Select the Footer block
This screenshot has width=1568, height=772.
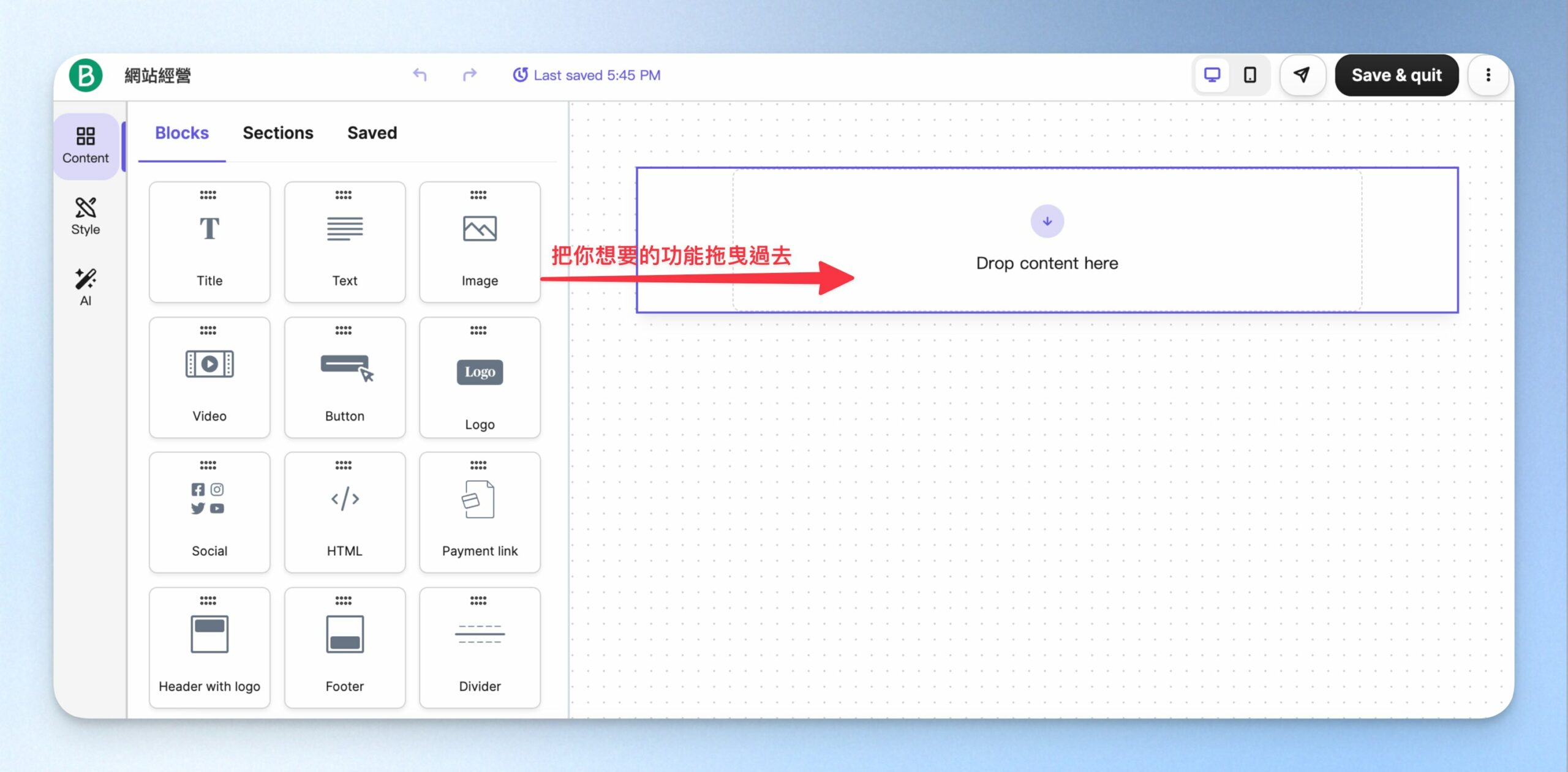click(345, 648)
